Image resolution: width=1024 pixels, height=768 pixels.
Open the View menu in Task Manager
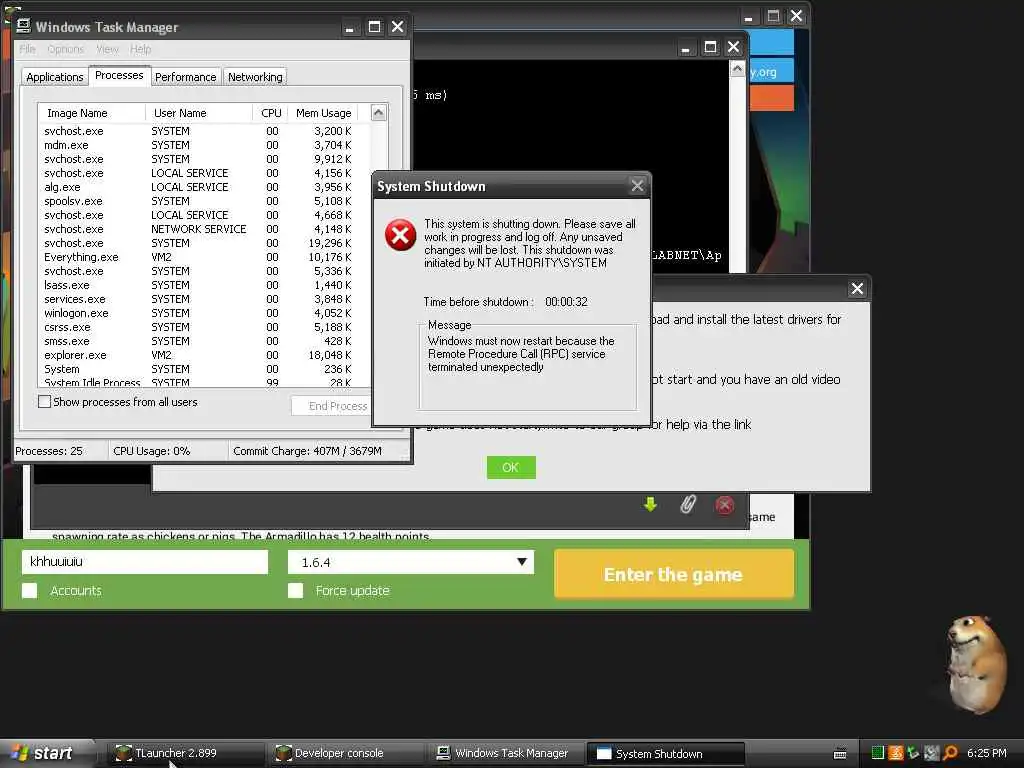point(107,49)
